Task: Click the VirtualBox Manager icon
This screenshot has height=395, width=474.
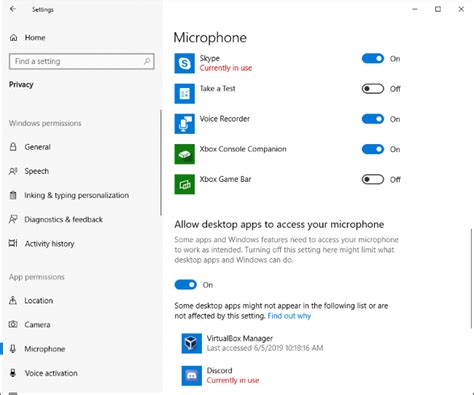Action: 192,343
